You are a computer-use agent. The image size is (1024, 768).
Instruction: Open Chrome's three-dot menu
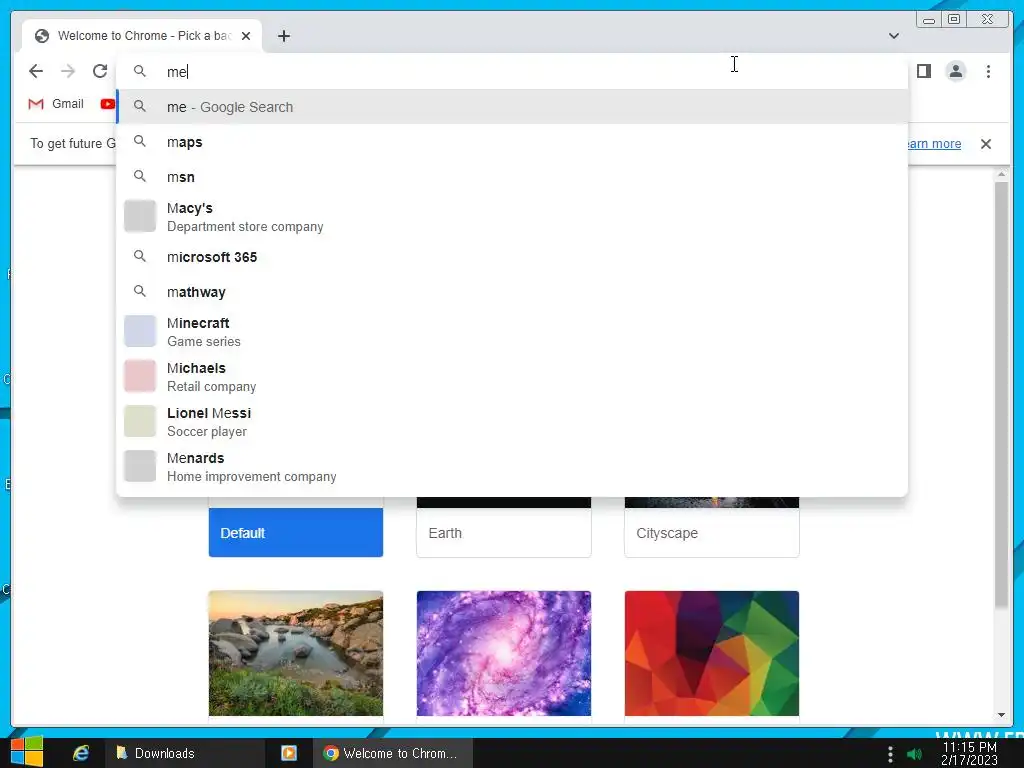988,71
